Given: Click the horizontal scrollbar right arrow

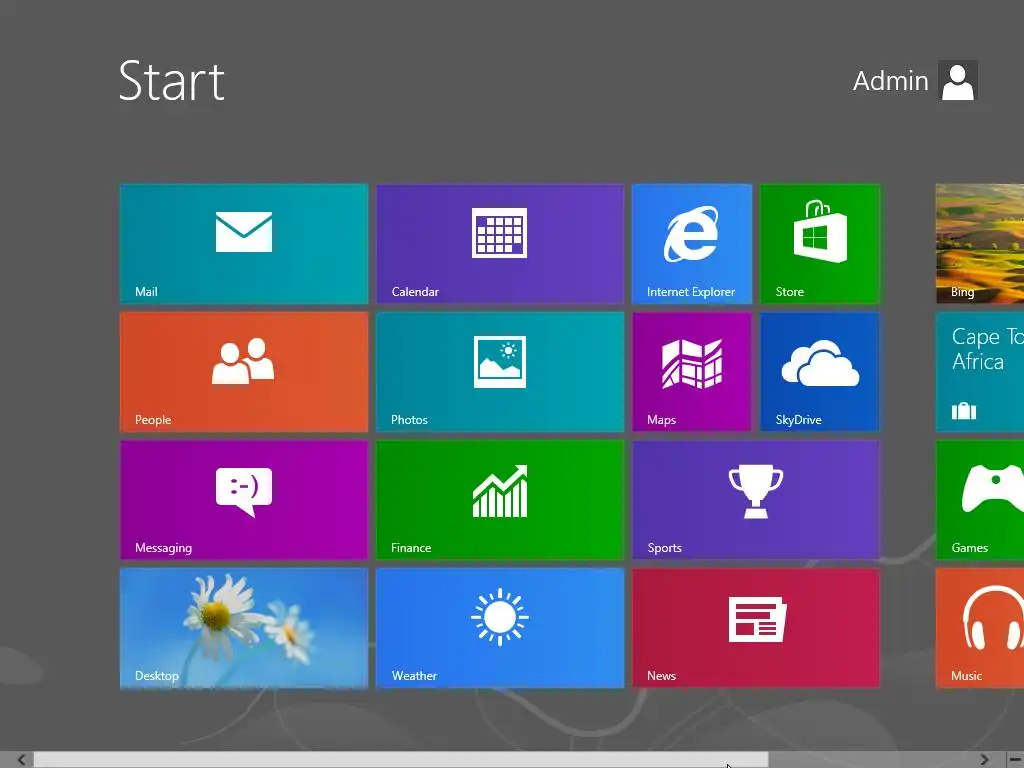Looking at the screenshot, I should tap(984, 760).
